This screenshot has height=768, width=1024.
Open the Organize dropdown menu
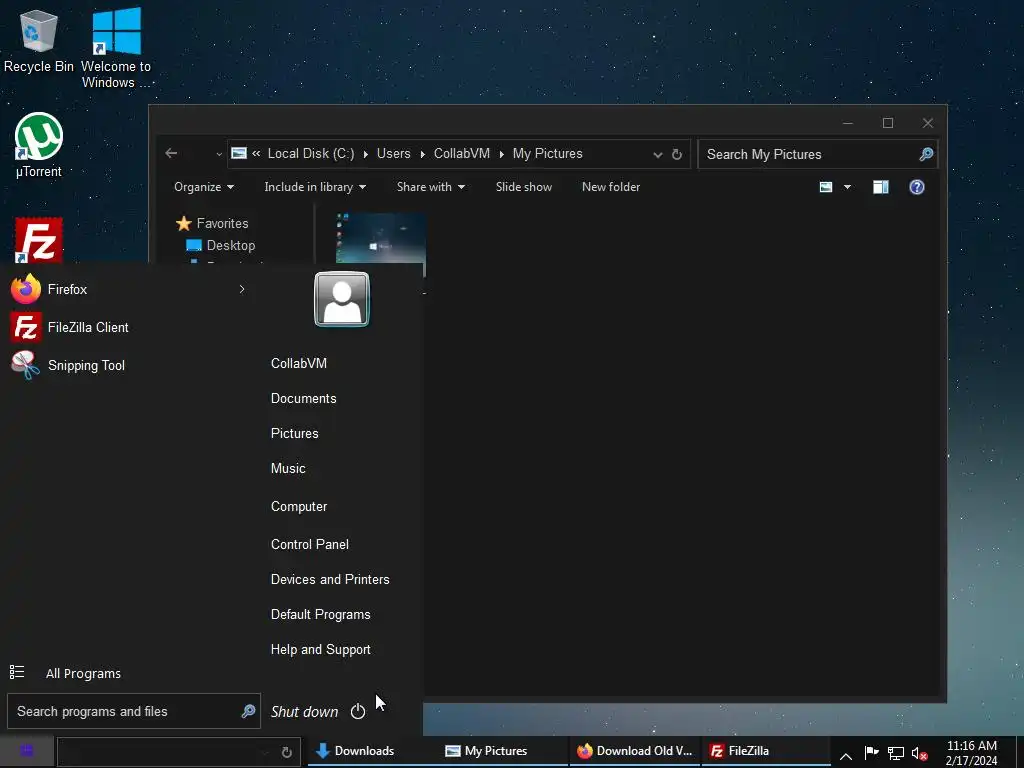click(204, 187)
